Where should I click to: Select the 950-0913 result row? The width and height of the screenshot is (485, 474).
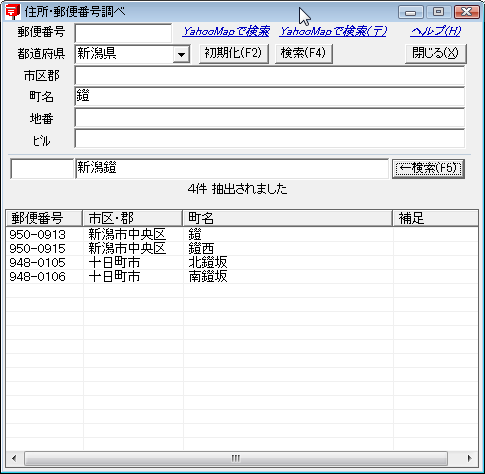pyautogui.click(x=242, y=235)
